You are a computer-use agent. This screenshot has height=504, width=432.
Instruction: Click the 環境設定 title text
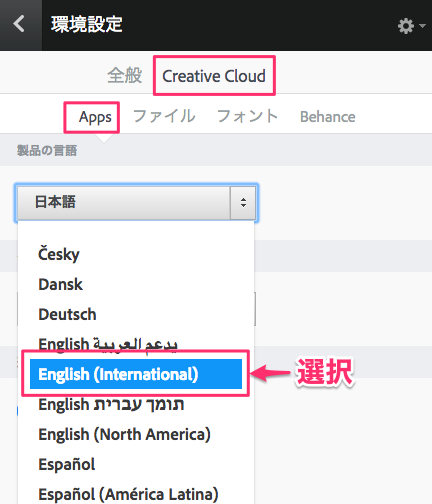coord(87,24)
